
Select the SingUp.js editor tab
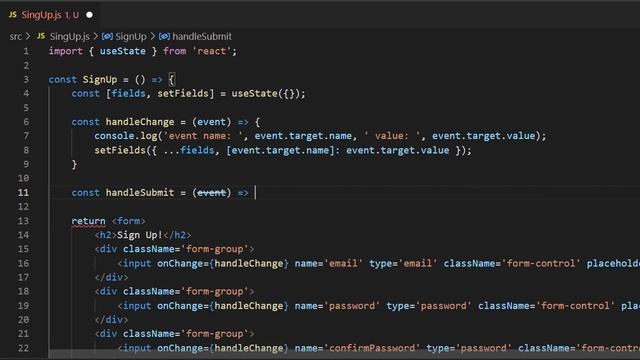coord(51,15)
